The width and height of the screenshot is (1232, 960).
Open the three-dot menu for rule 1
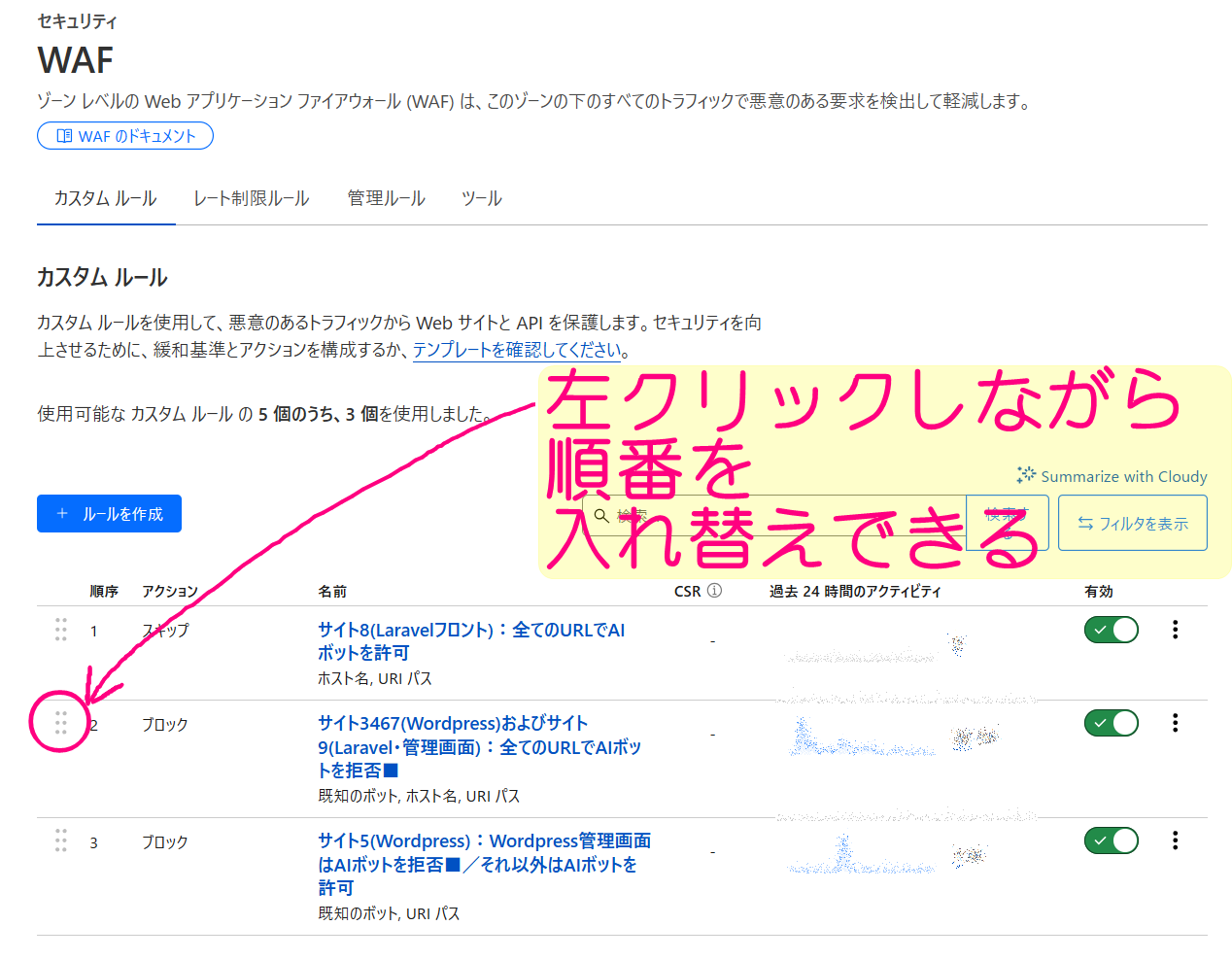[x=1176, y=630]
